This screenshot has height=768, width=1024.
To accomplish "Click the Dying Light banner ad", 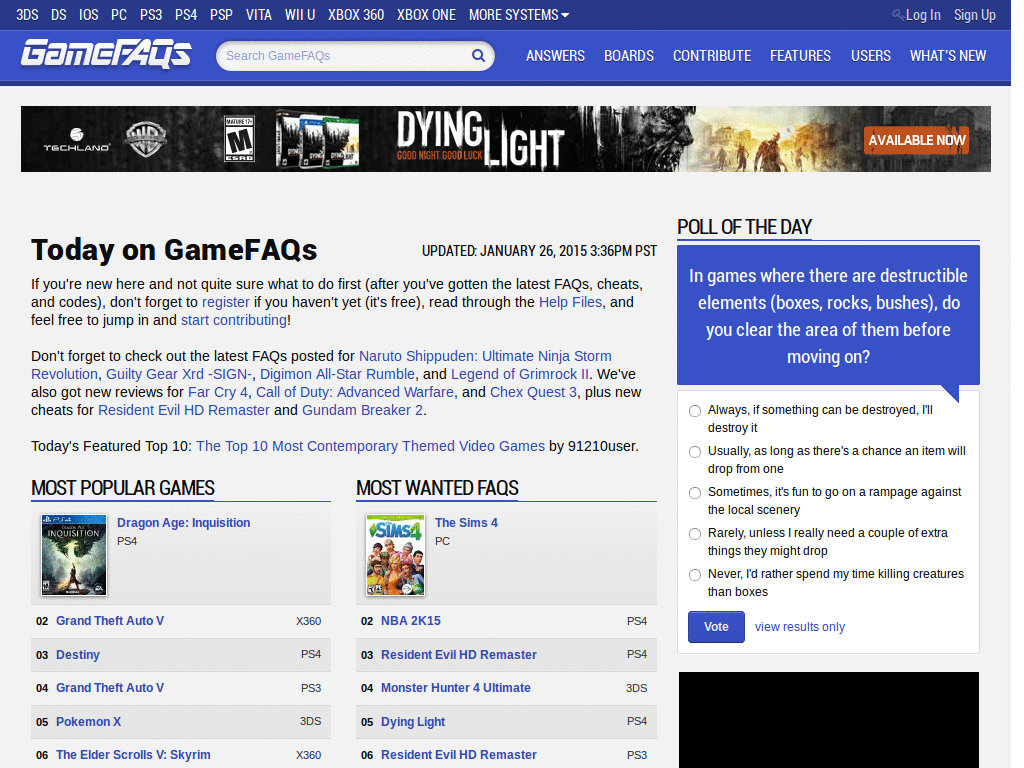I will click(505, 139).
